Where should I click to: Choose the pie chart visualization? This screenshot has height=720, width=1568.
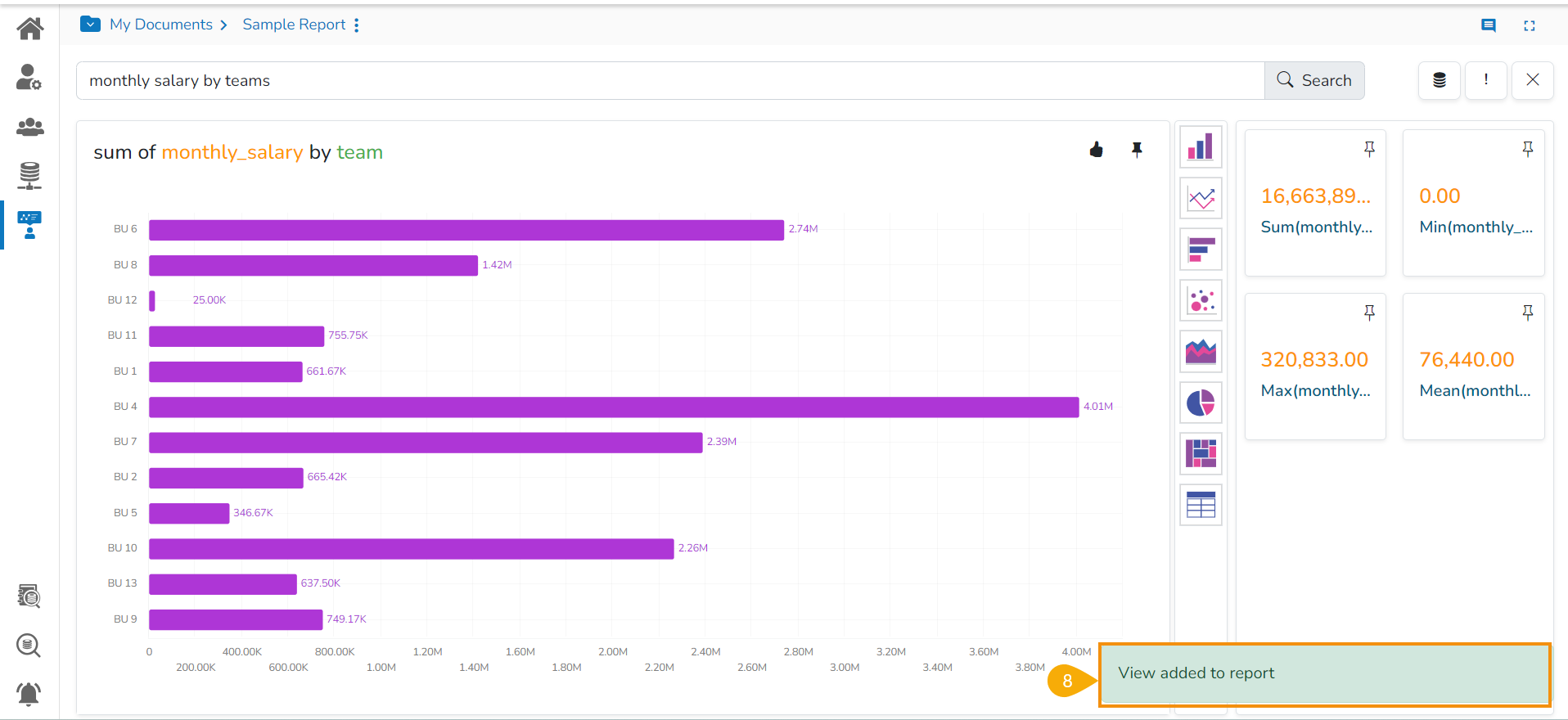1201,403
